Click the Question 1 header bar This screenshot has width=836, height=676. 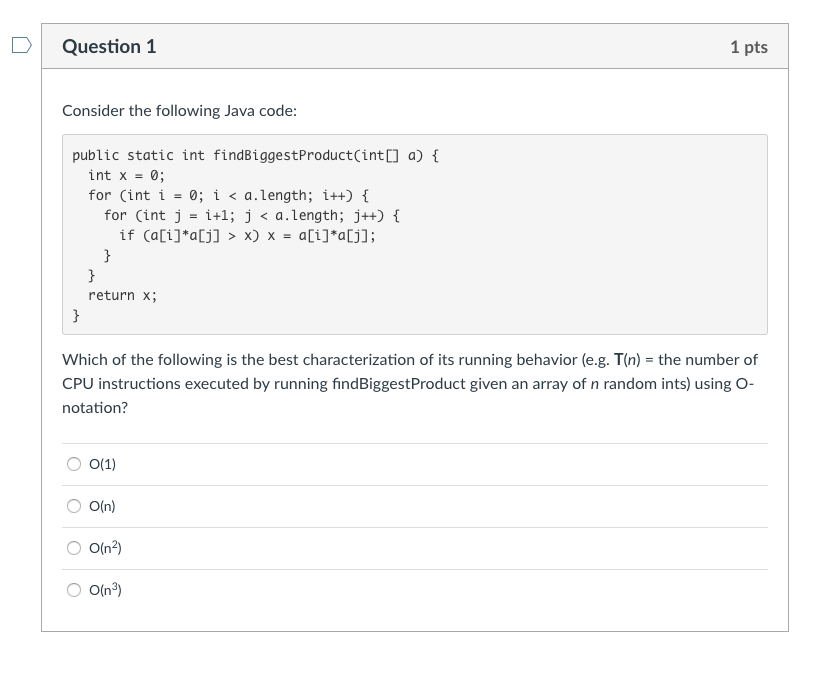400,46
